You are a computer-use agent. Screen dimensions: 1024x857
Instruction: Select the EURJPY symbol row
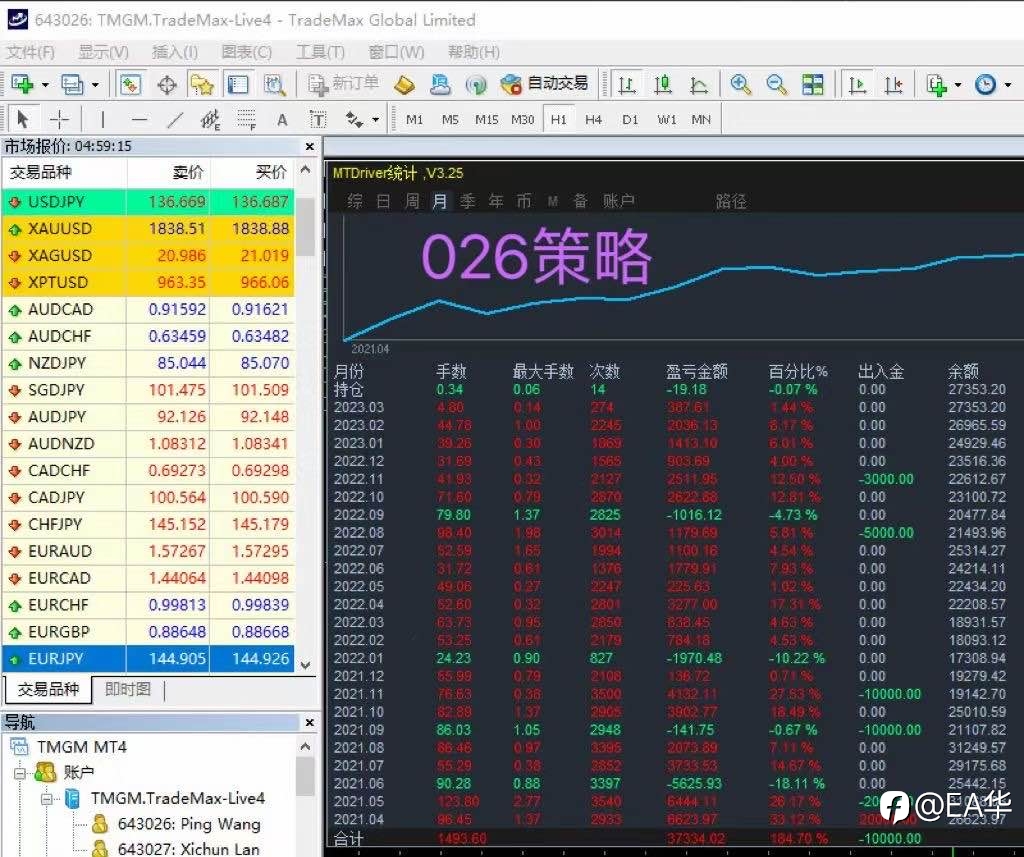(149, 658)
